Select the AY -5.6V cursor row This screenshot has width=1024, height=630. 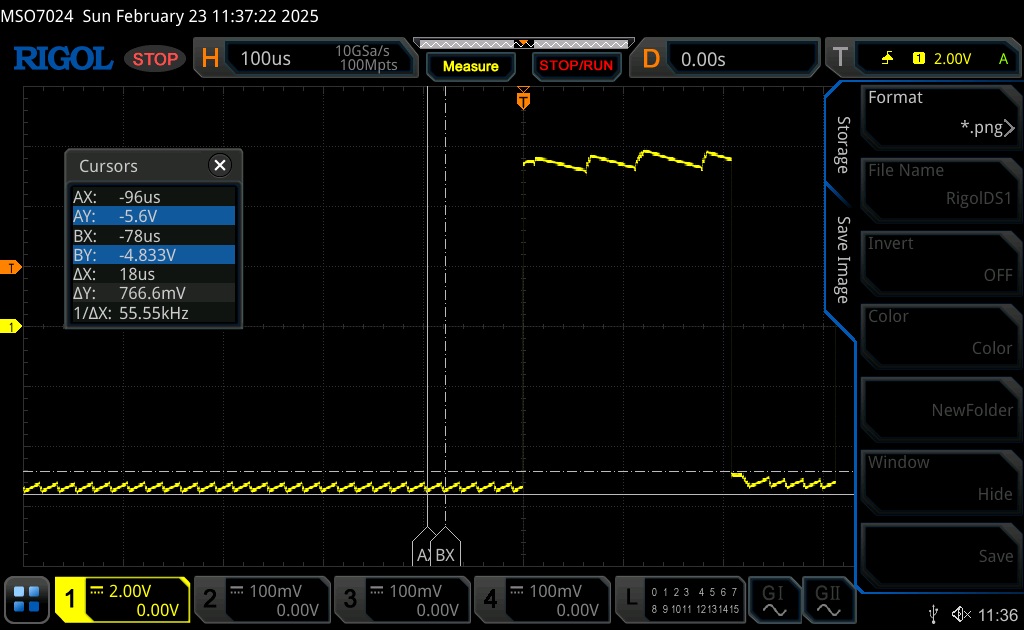coord(153,216)
